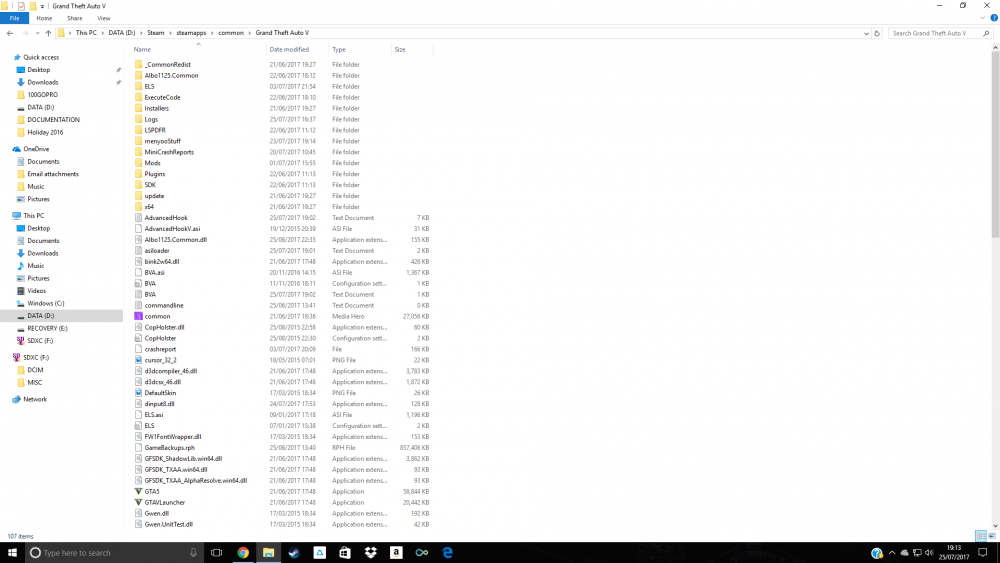The width and height of the screenshot is (1000, 563).
Task: Click the Steam breadcrumb segment
Action: tap(156, 33)
